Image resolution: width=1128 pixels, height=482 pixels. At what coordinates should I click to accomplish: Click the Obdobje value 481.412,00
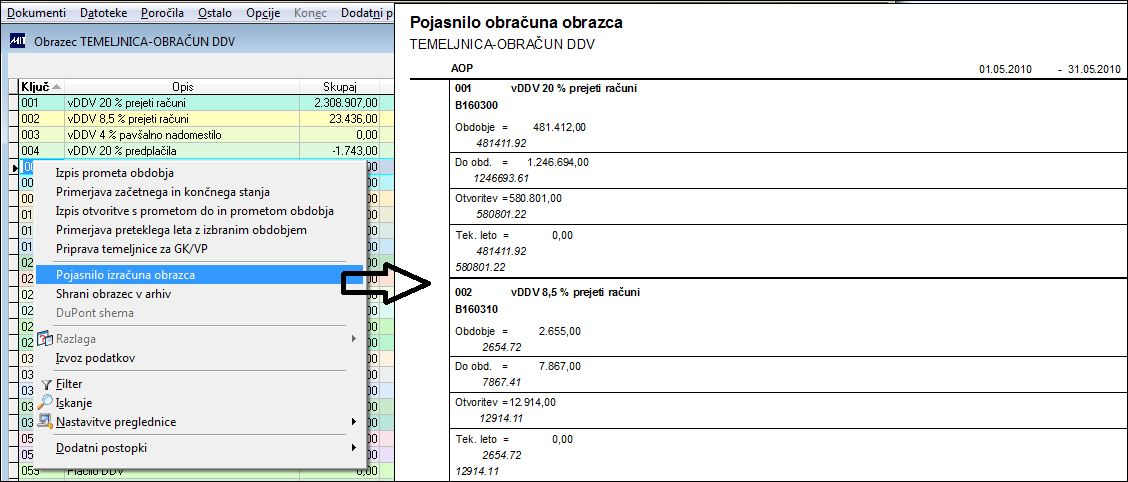[x=560, y=127]
